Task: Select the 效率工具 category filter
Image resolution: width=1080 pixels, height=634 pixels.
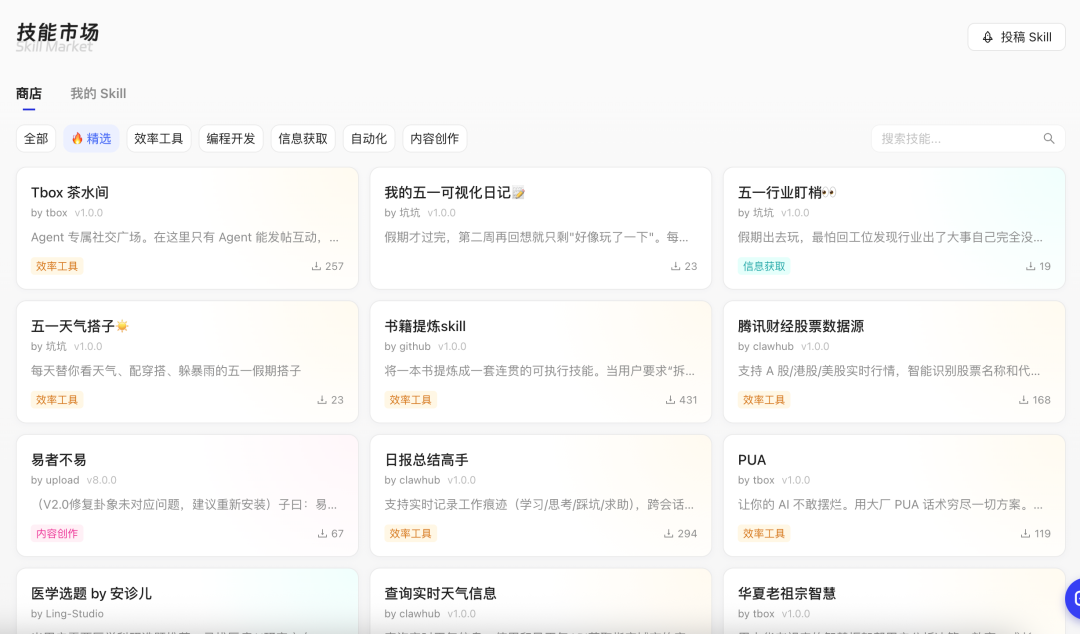Action: 158,139
